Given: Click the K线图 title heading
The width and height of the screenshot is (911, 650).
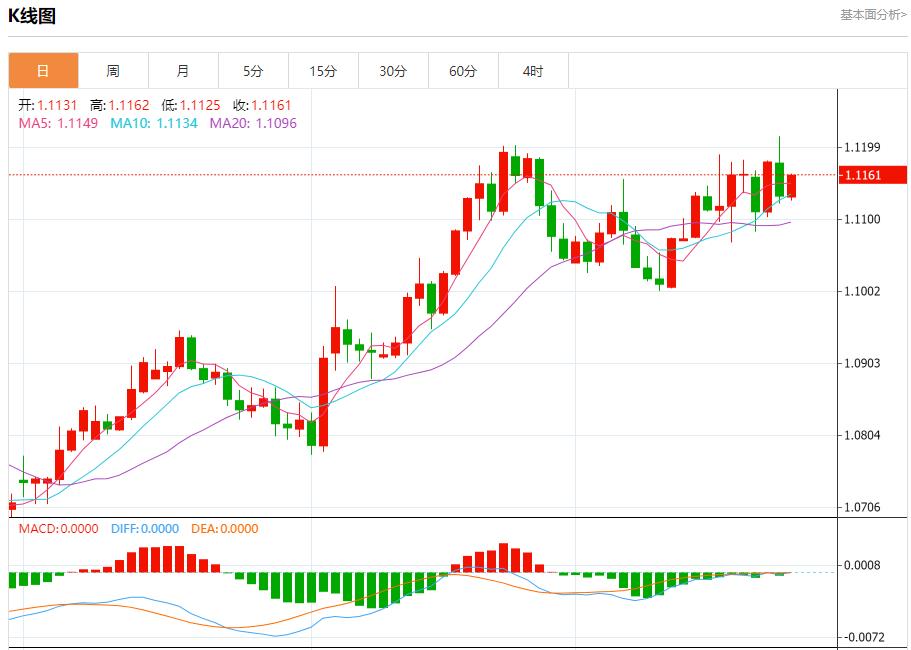Looking at the screenshot, I should pos(32,16).
